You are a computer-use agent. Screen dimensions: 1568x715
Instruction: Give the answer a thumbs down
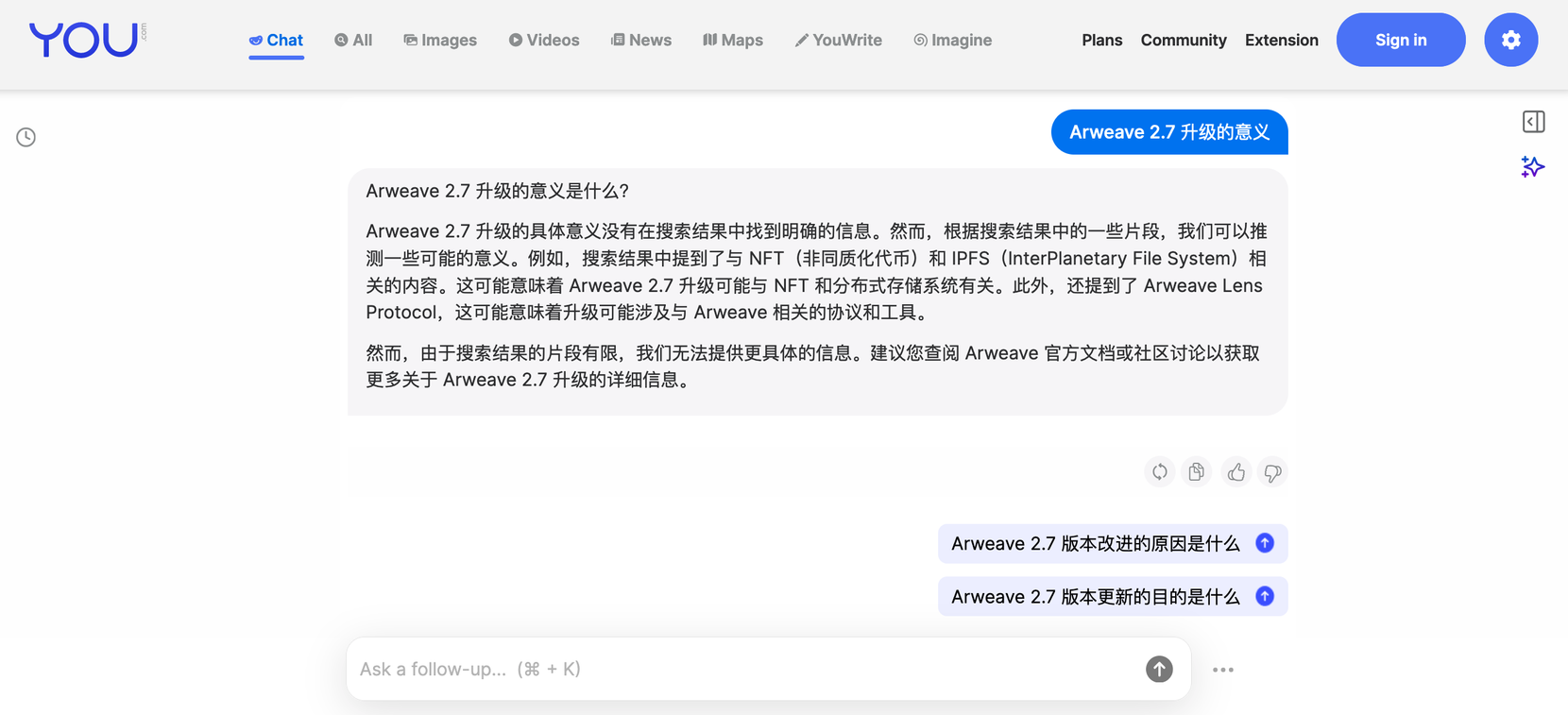point(1272,472)
